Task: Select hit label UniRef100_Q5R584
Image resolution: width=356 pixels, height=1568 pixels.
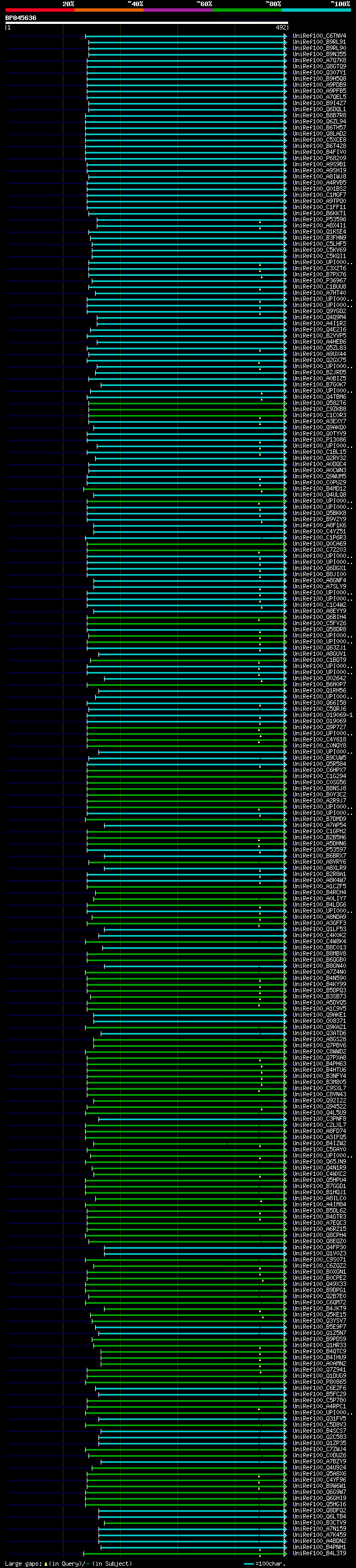Action: pyautogui.click(x=319, y=764)
